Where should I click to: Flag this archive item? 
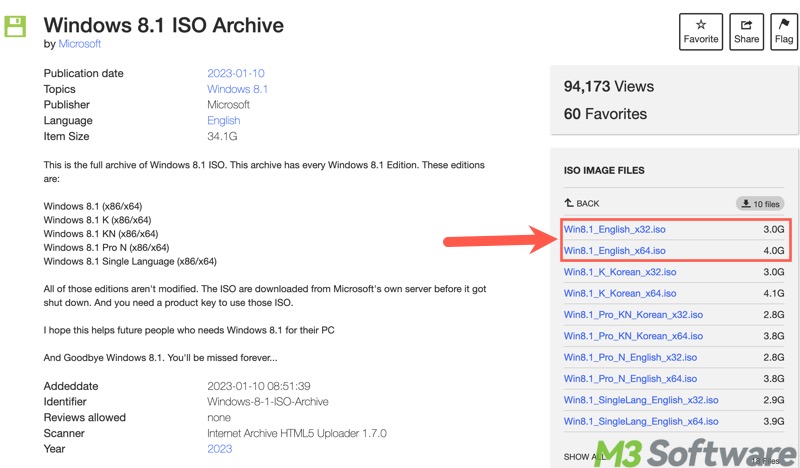coord(784,32)
